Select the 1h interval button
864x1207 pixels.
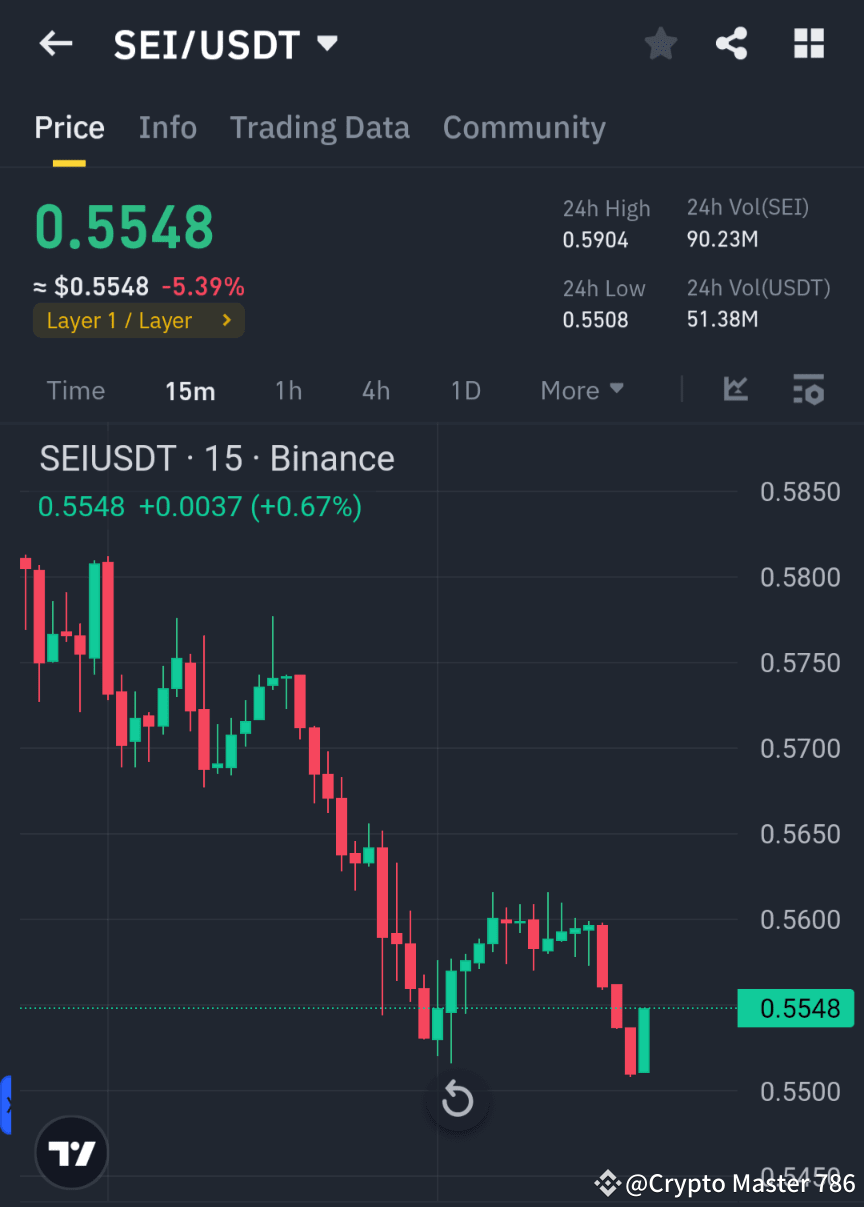click(x=288, y=390)
